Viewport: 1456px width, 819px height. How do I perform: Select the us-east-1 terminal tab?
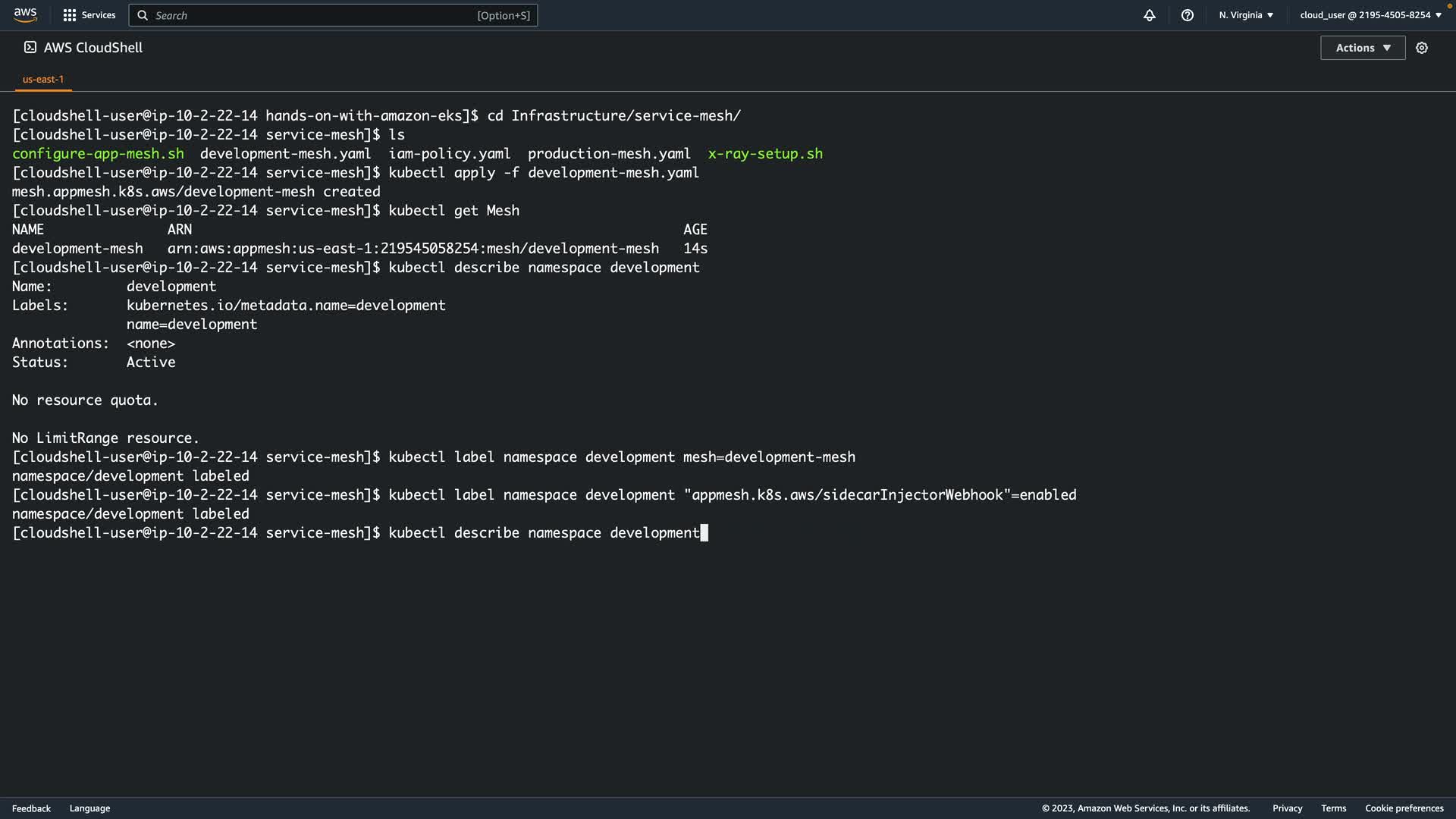[43, 79]
